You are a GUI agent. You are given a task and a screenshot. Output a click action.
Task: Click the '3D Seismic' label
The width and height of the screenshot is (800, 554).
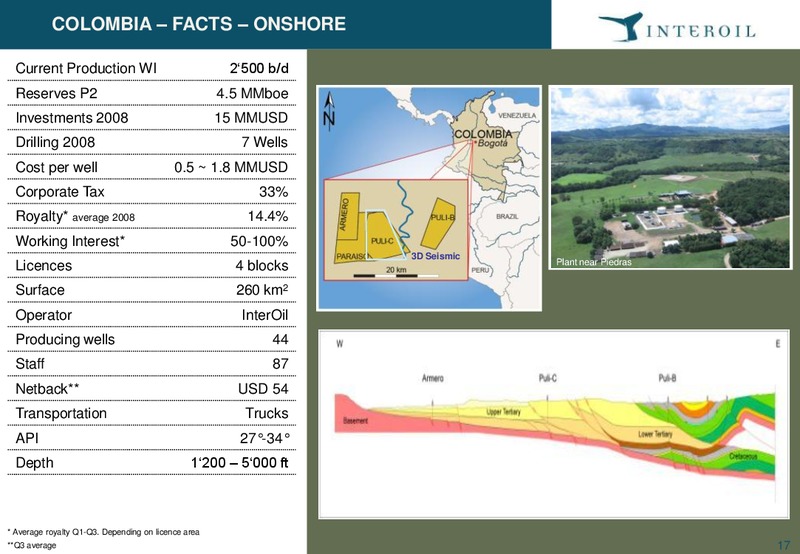coord(435,256)
